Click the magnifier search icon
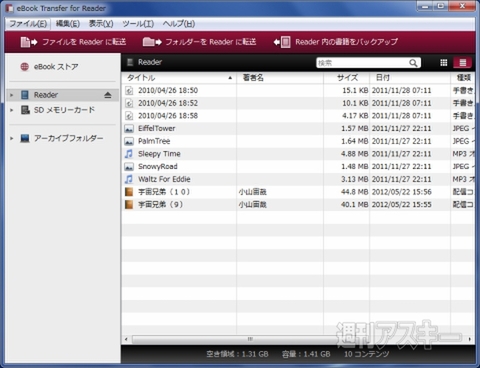 (x=413, y=63)
